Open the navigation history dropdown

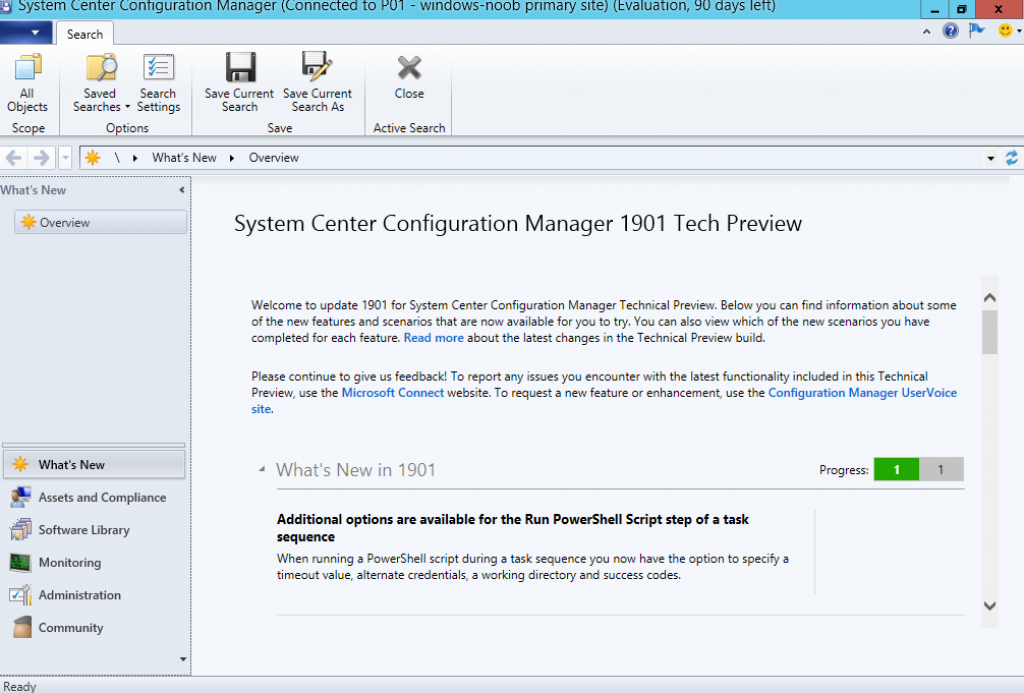tap(65, 157)
